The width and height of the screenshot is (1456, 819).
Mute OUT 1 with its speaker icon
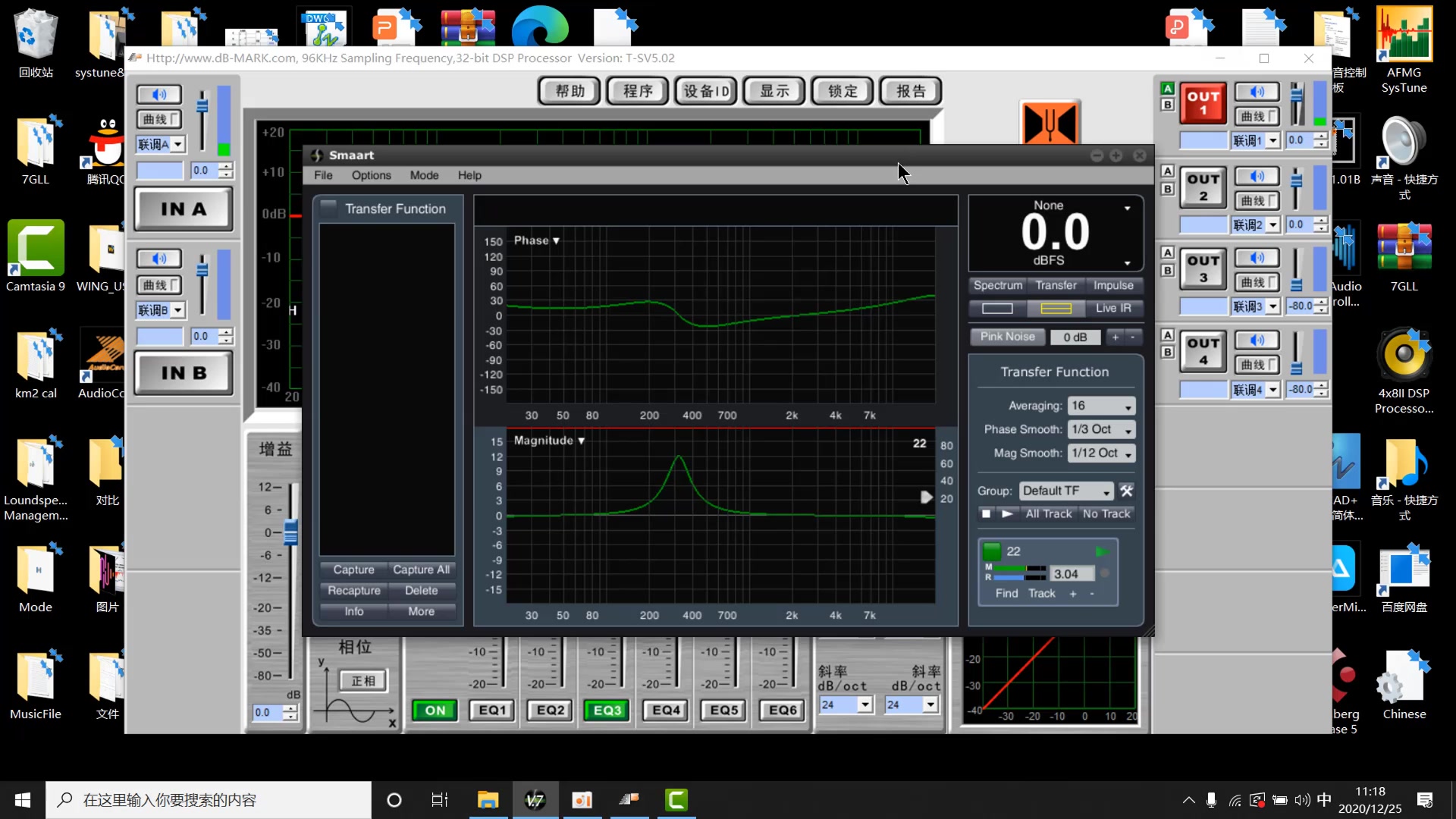[1257, 92]
